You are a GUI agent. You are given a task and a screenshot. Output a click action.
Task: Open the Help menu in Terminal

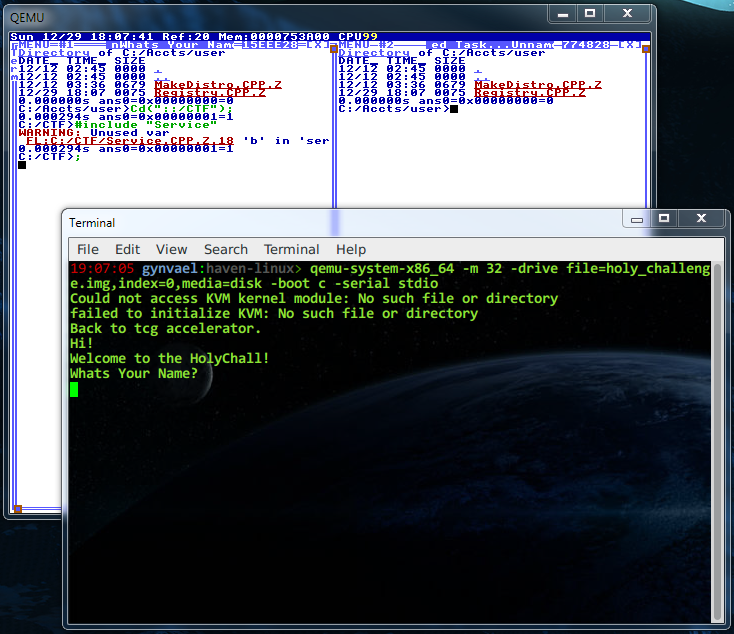click(351, 249)
